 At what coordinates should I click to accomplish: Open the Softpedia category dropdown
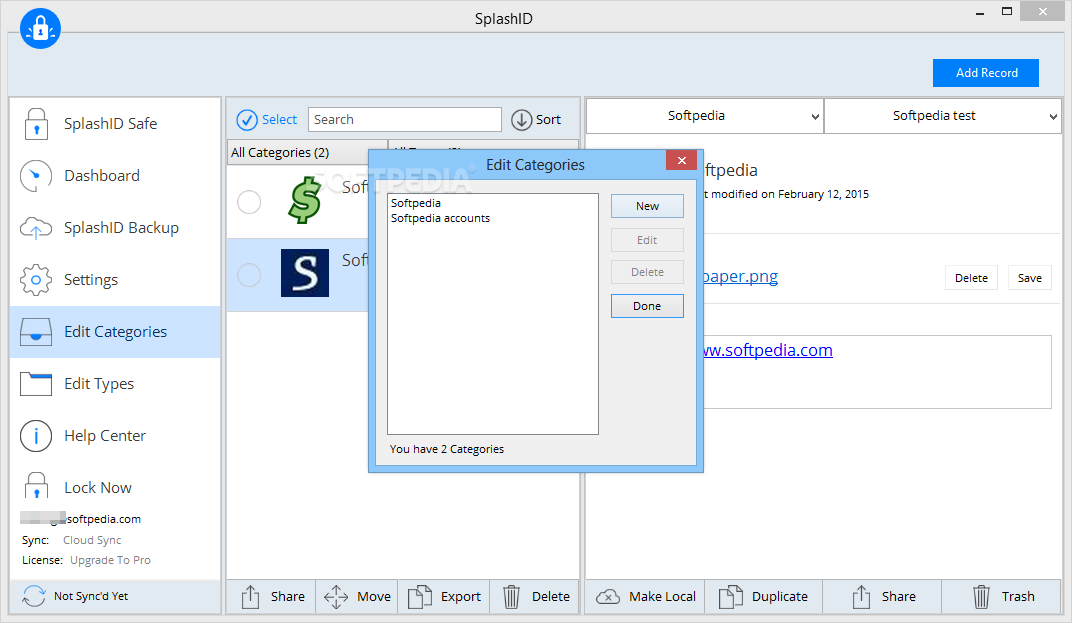[704, 116]
